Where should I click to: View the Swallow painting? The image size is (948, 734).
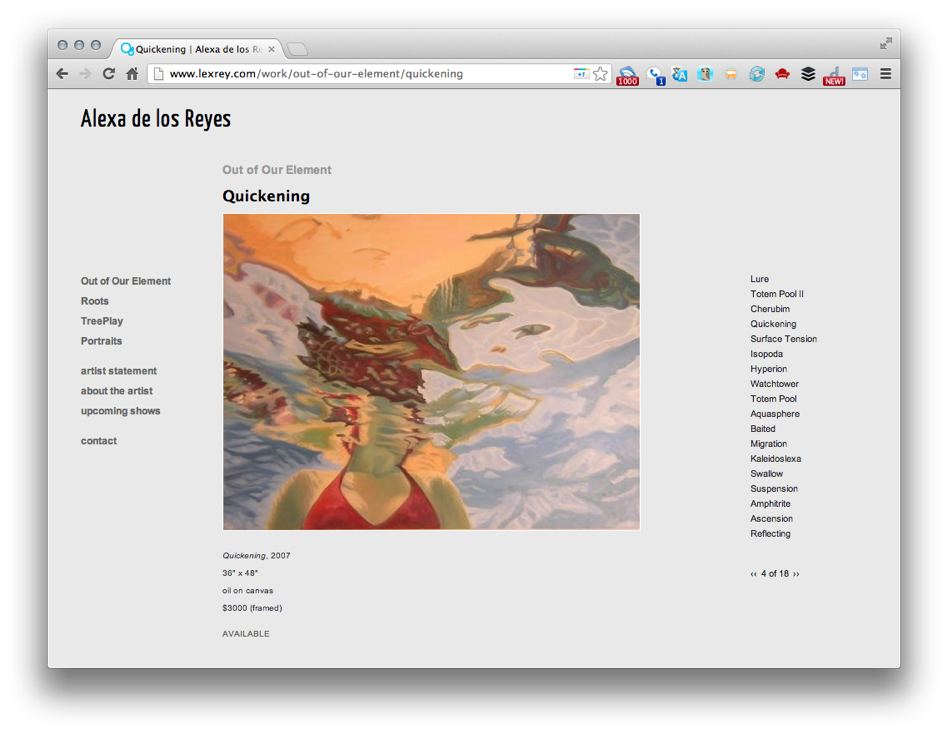[x=767, y=474]
